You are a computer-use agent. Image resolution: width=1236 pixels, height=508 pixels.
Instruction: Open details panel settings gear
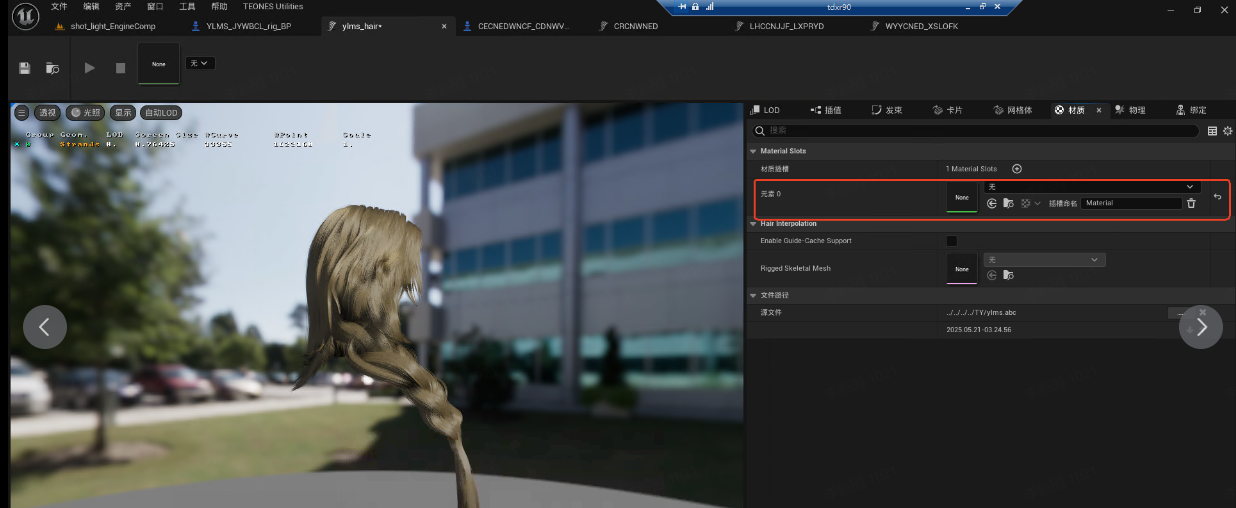click(x=1227, y=131)
